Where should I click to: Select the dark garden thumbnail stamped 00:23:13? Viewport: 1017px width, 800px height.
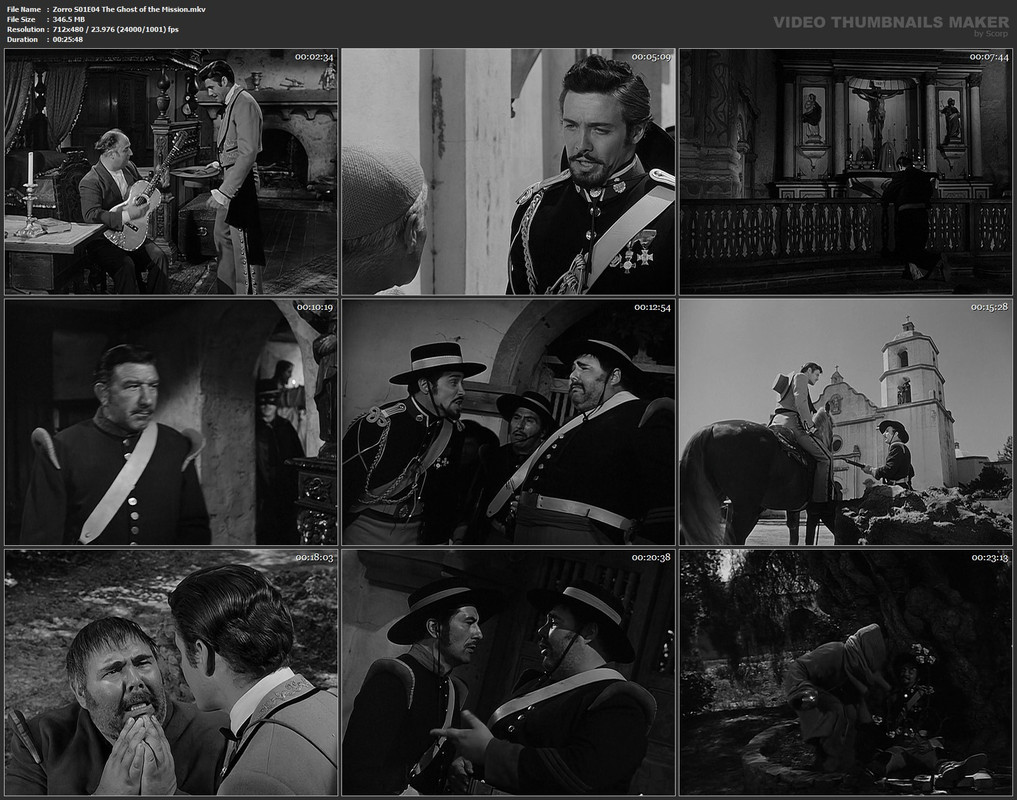[x=846, y=672]
